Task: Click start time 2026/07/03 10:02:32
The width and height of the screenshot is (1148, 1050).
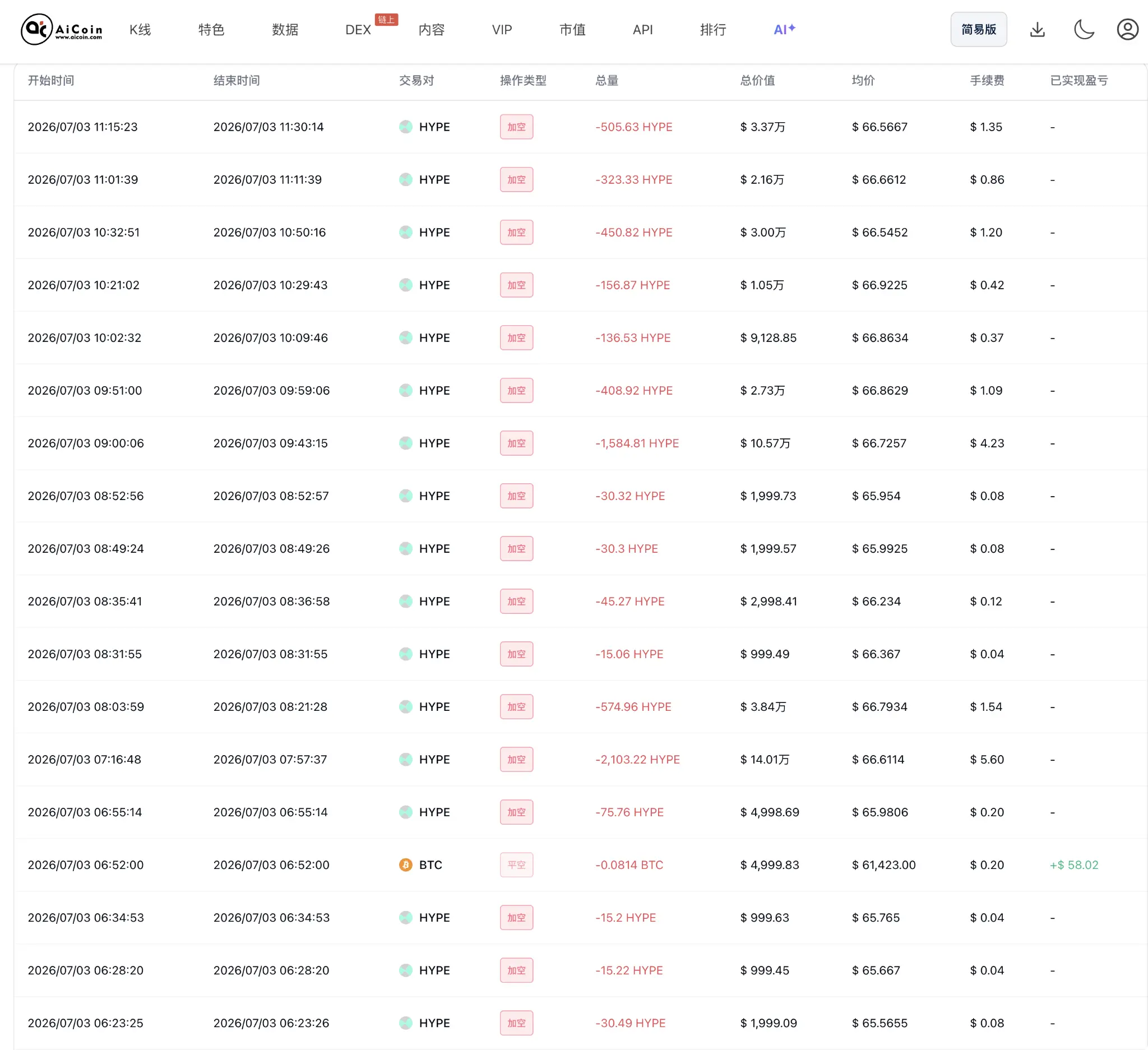Action: click(84, 337)
